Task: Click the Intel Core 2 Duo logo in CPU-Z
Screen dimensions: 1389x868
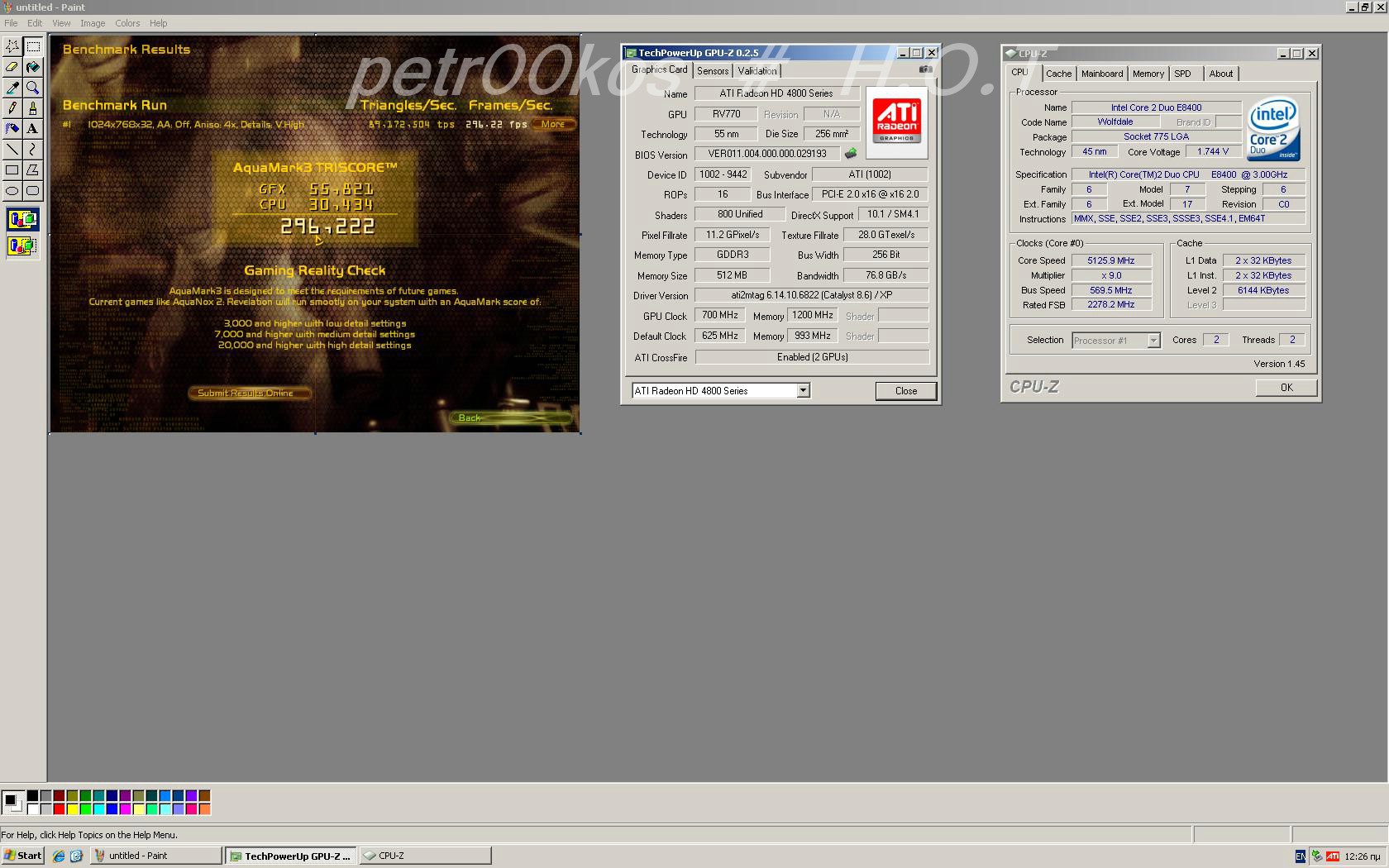Action: pyautogui.click(x=1274, y=131)
